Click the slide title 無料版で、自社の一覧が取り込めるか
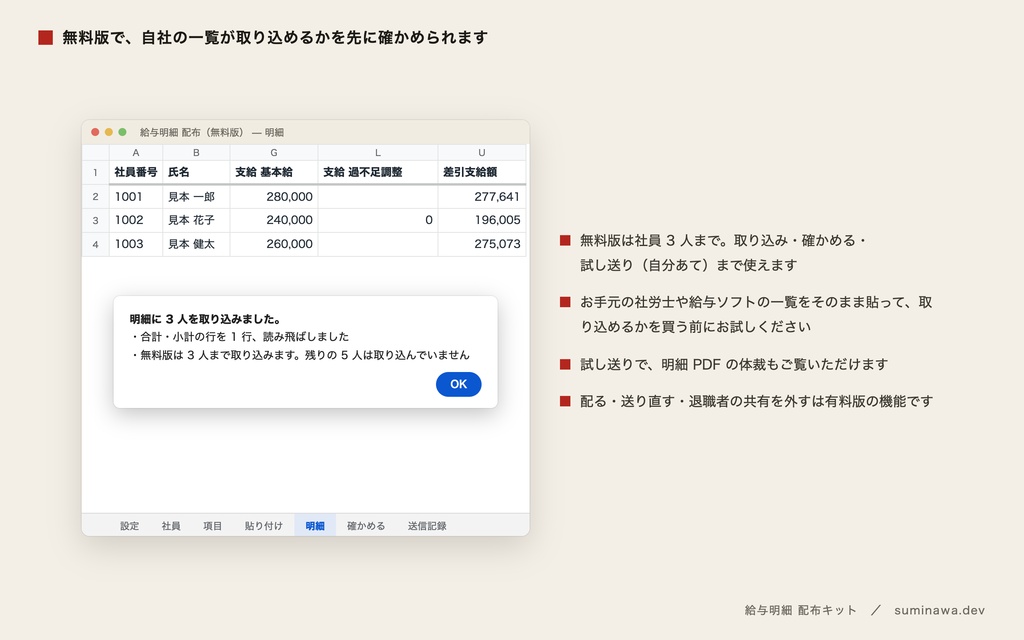1024x640 pixels. (x=275, y=38)
